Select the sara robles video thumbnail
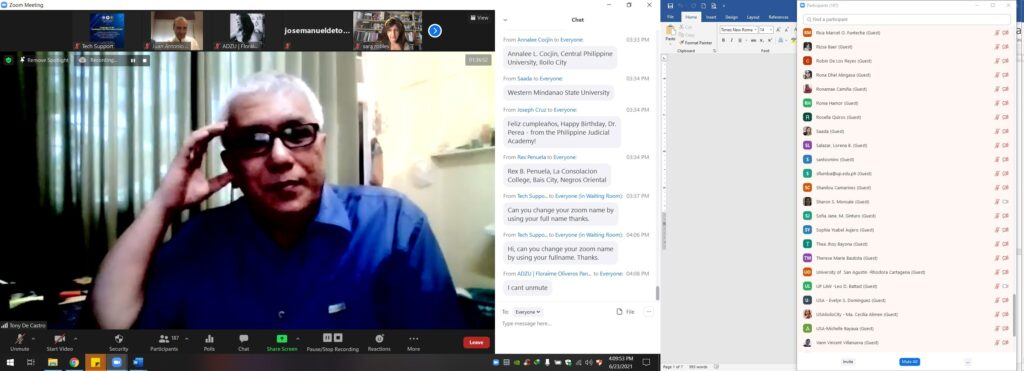The width and height of the screenshot is (1024, 371). (388, 31)
